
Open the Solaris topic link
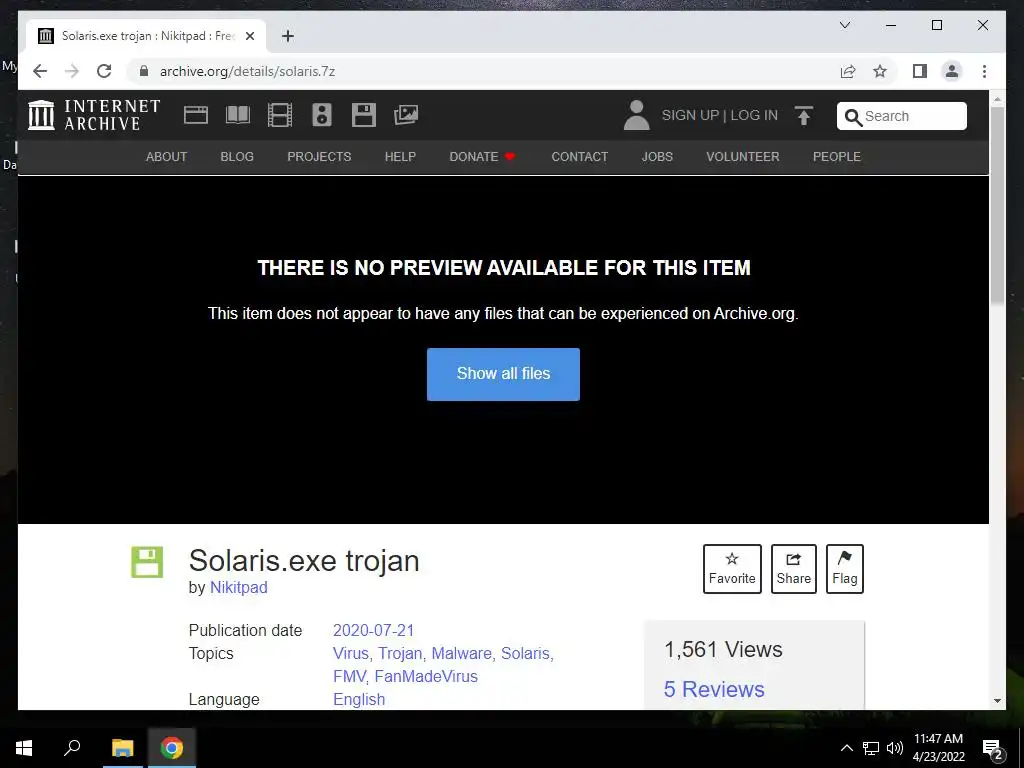[525, 653]
